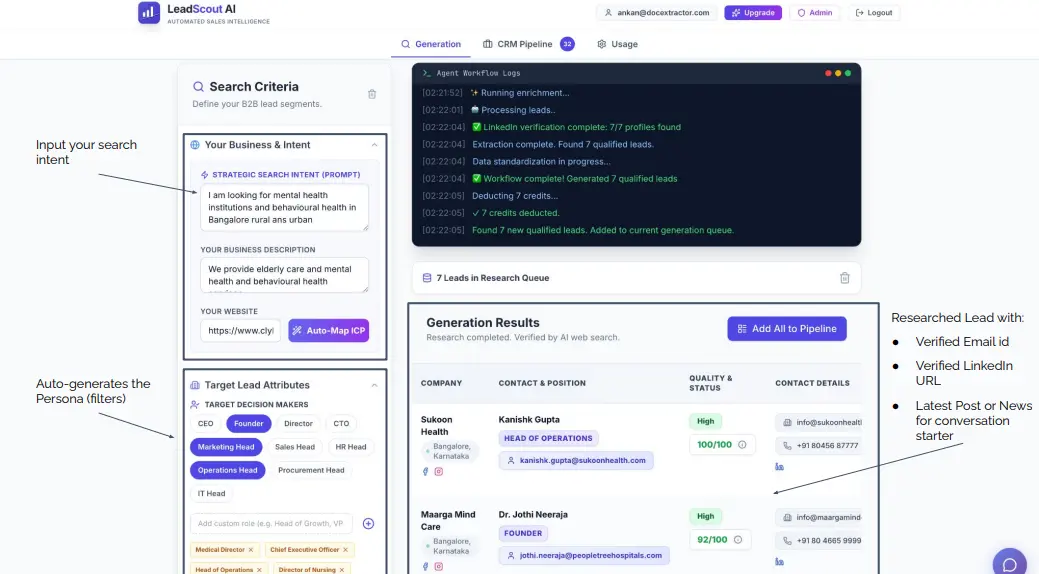
Task: Open the chat bubble widget
Action: [1009, 564]
